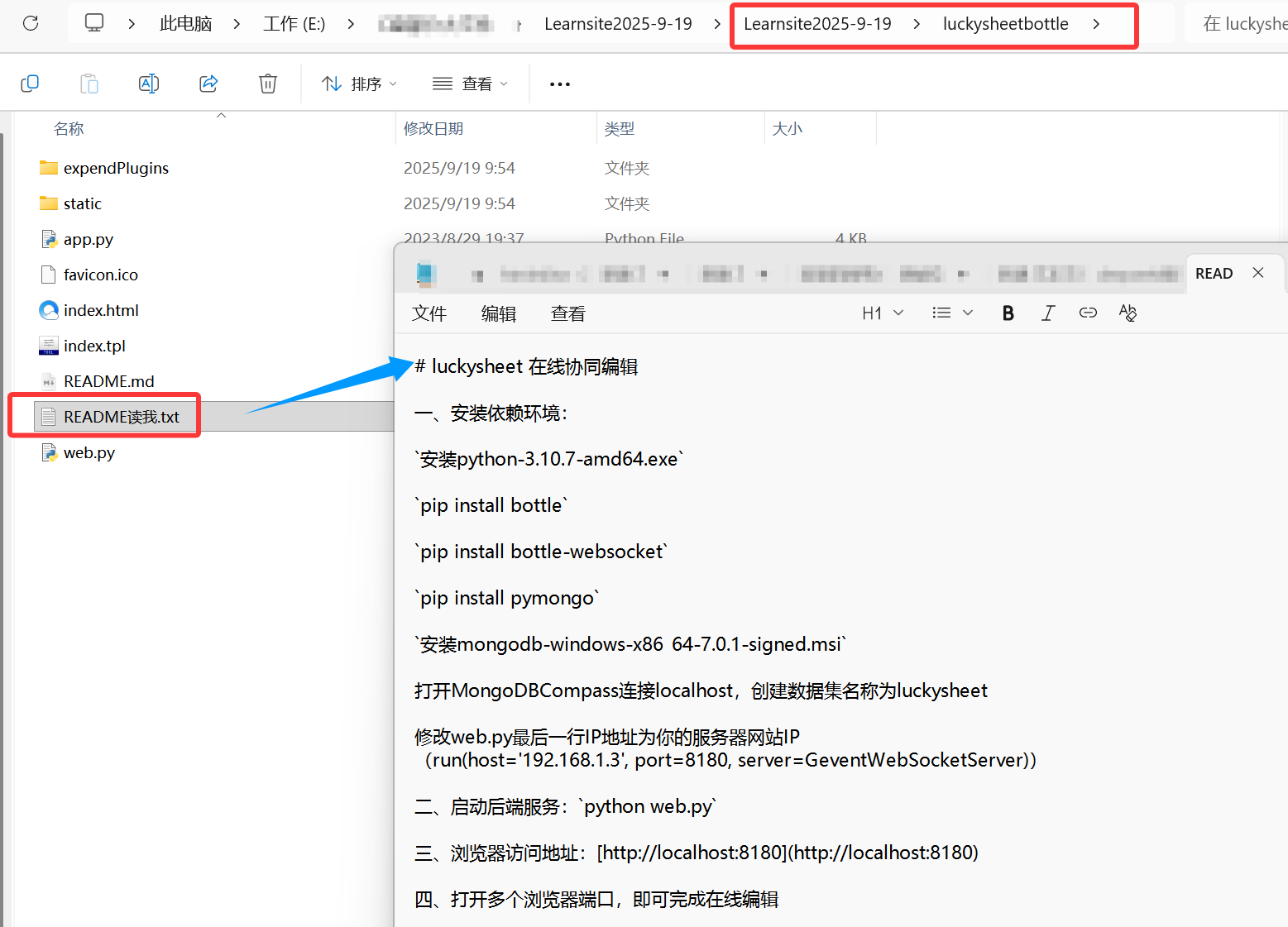Click the rename icon in toolbar
Image resolution: width=1288 pixels, height=927 pixels.
click(149, 84)
